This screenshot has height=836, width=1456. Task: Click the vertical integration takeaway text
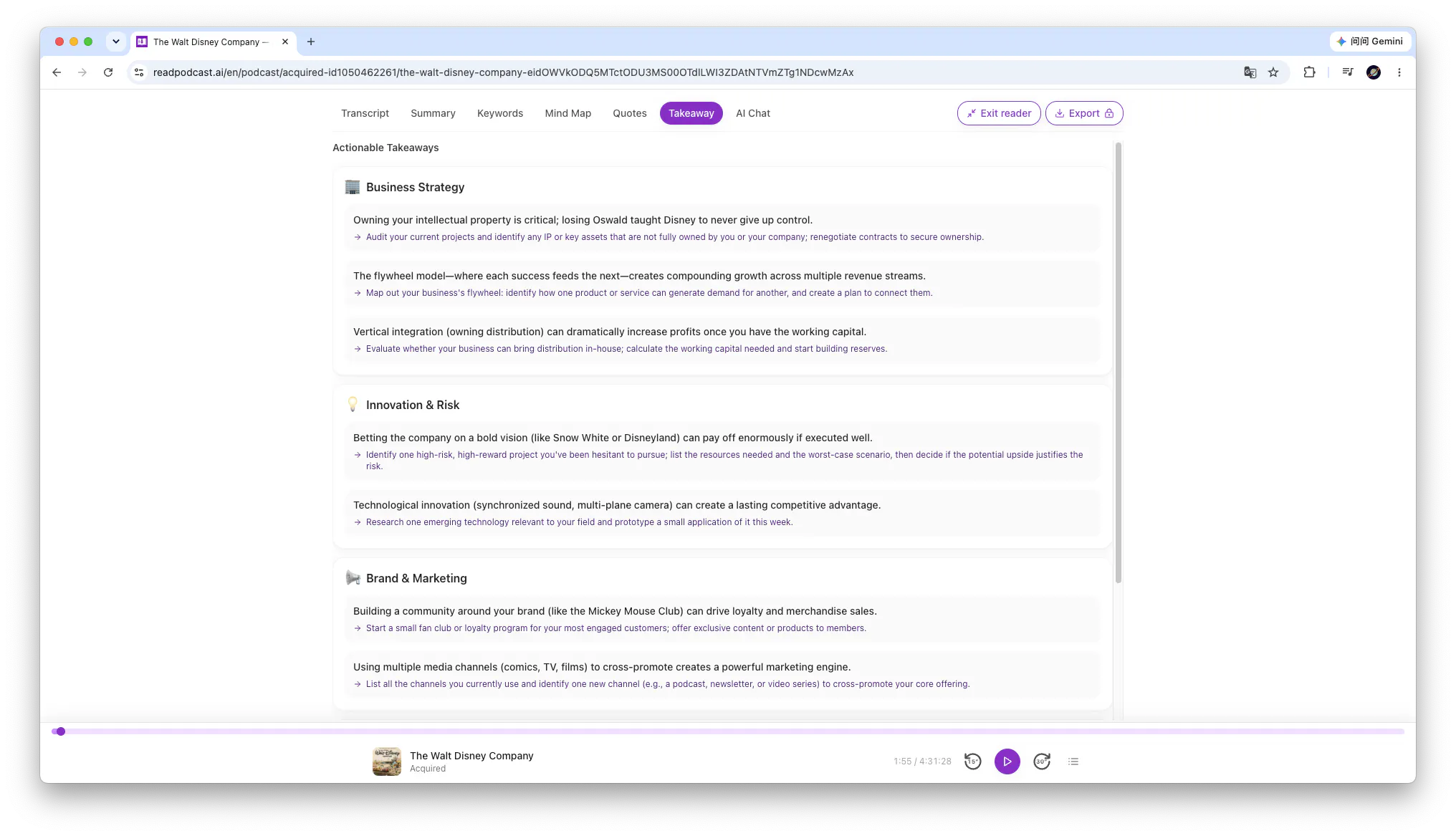coord(610,332)
